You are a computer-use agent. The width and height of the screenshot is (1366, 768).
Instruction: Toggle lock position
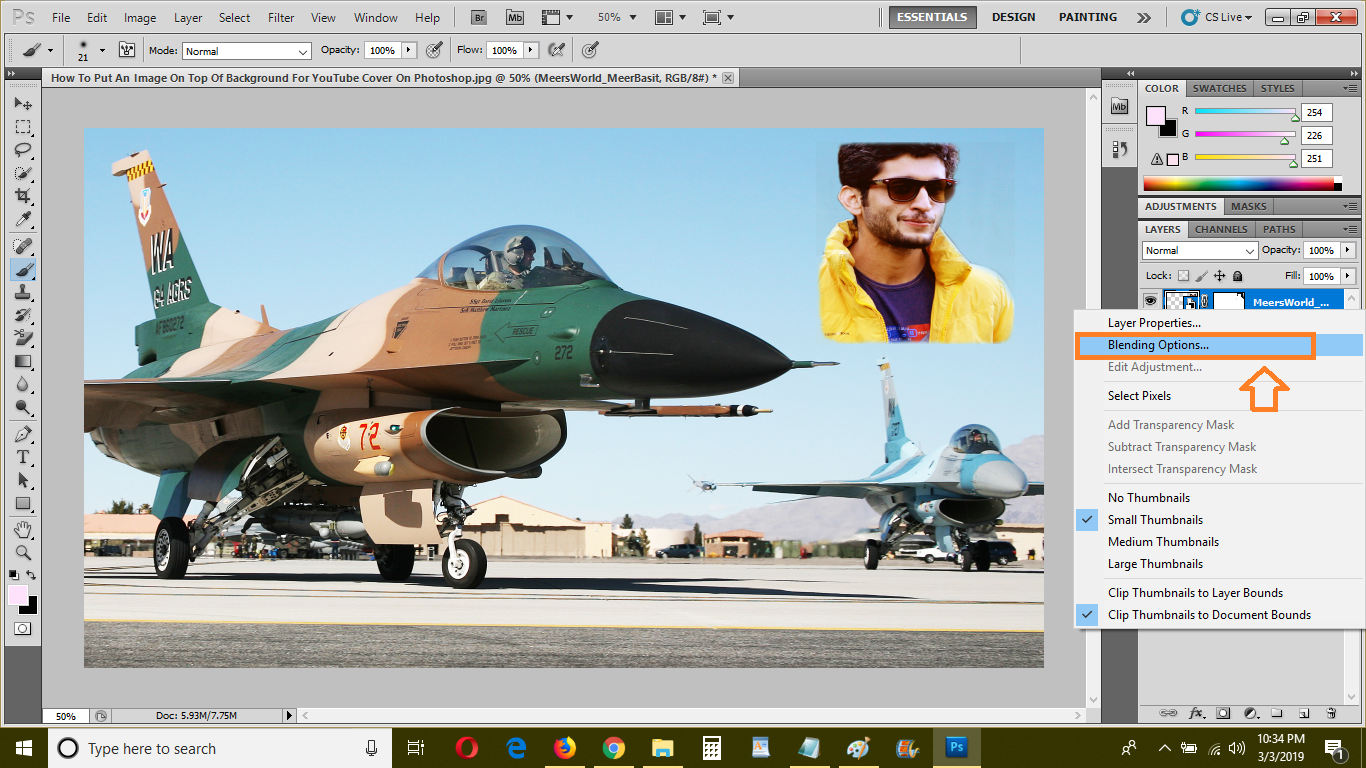point(1220,276)
